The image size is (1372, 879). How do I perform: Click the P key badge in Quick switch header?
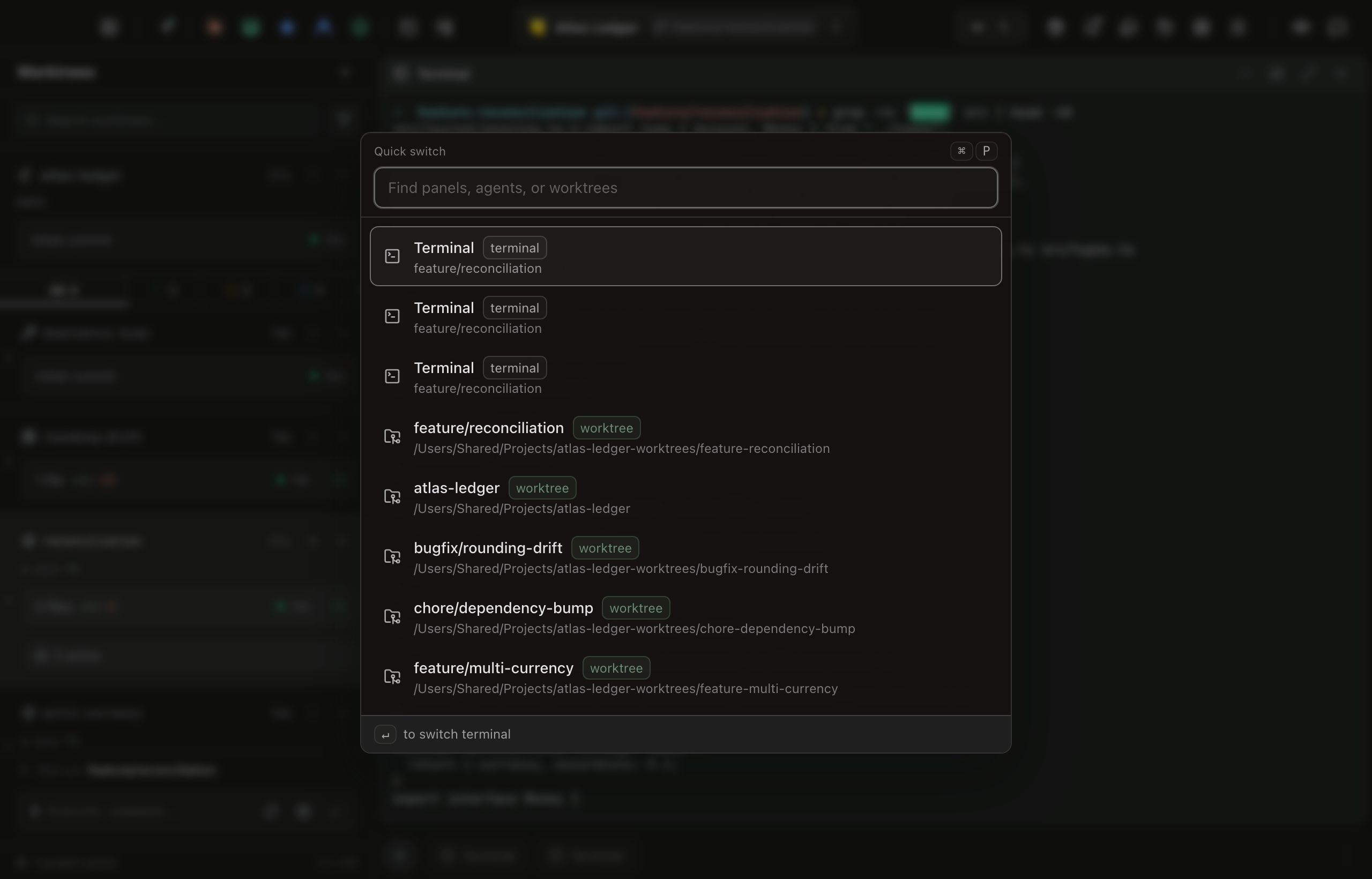tap(986, 151)
